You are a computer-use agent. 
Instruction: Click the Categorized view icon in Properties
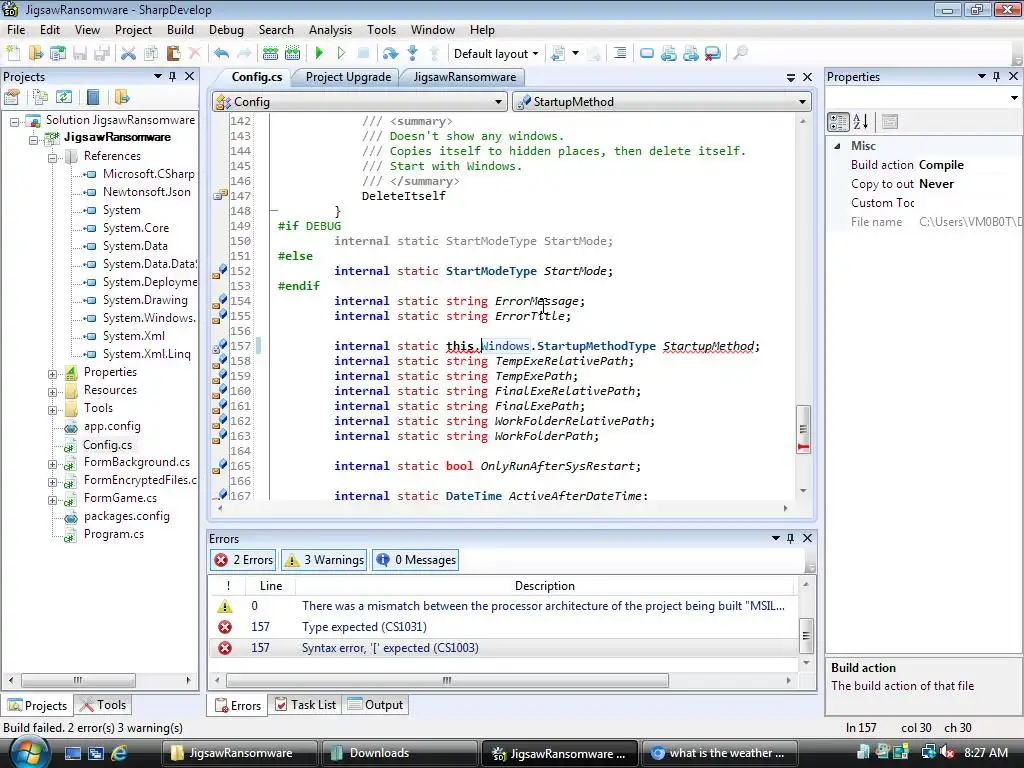click(x=839, y=121)
